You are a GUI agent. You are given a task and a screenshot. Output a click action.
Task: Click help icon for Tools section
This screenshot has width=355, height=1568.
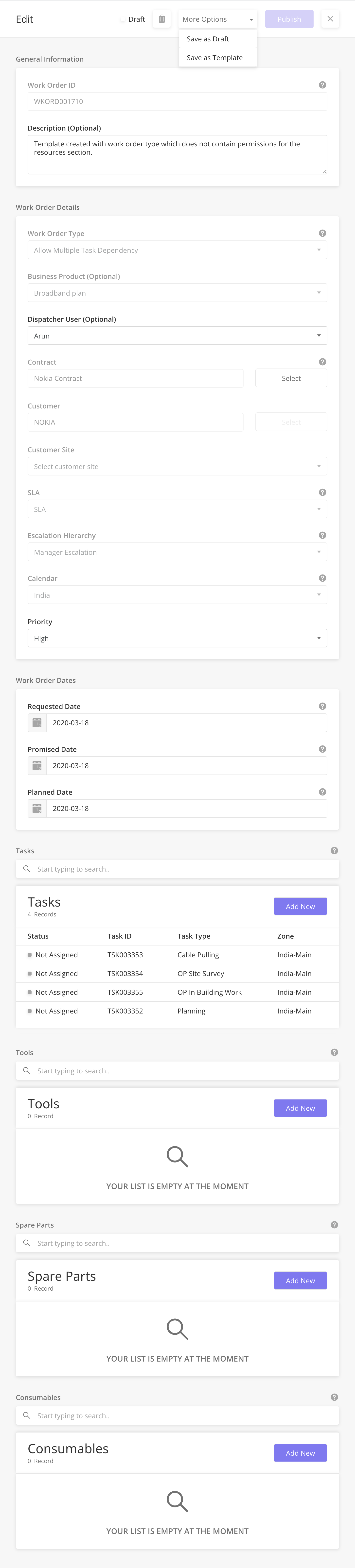[x=334, y=1052]
